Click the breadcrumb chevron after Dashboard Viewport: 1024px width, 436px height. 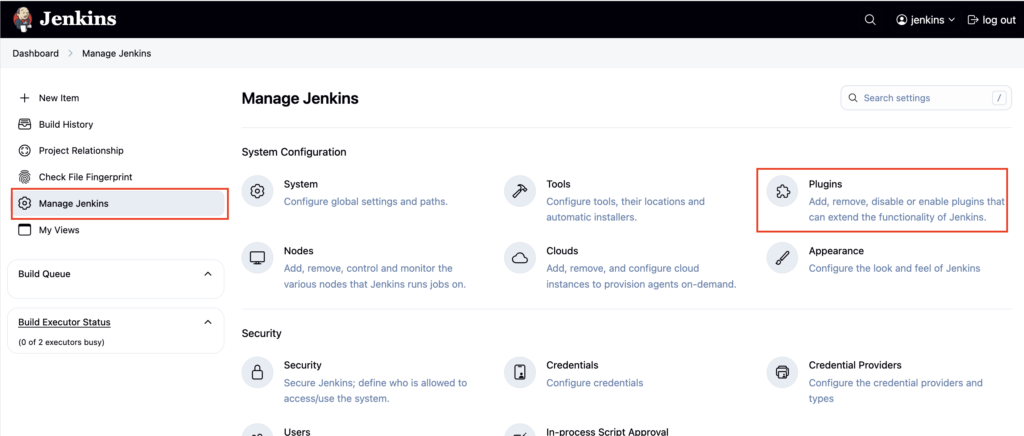tap(71, 54)
